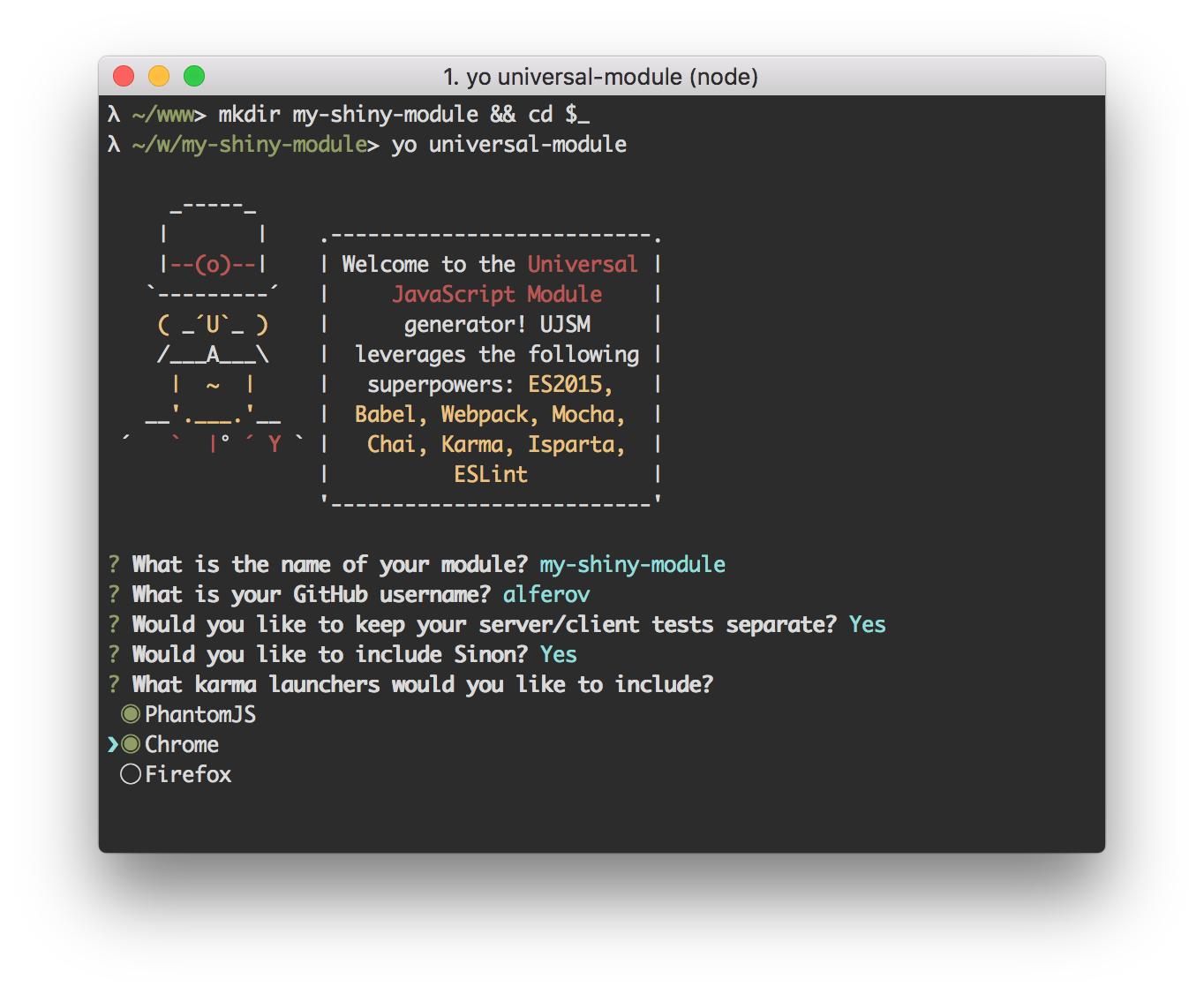
Task: Click the 'mkdir my-shiny-module && cd $_' command
Action: 404,115
